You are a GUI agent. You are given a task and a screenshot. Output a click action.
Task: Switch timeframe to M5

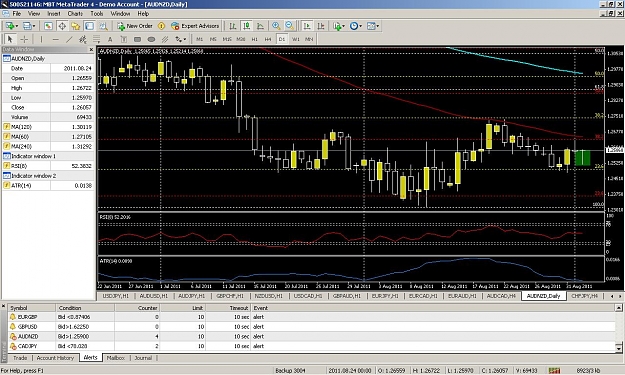pos(213,39)
